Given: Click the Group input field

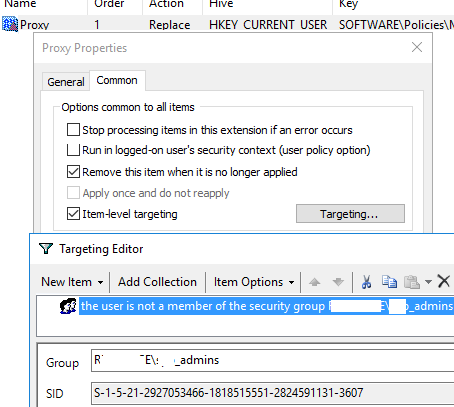Looking at the screenshot, I should pos(272,360).
